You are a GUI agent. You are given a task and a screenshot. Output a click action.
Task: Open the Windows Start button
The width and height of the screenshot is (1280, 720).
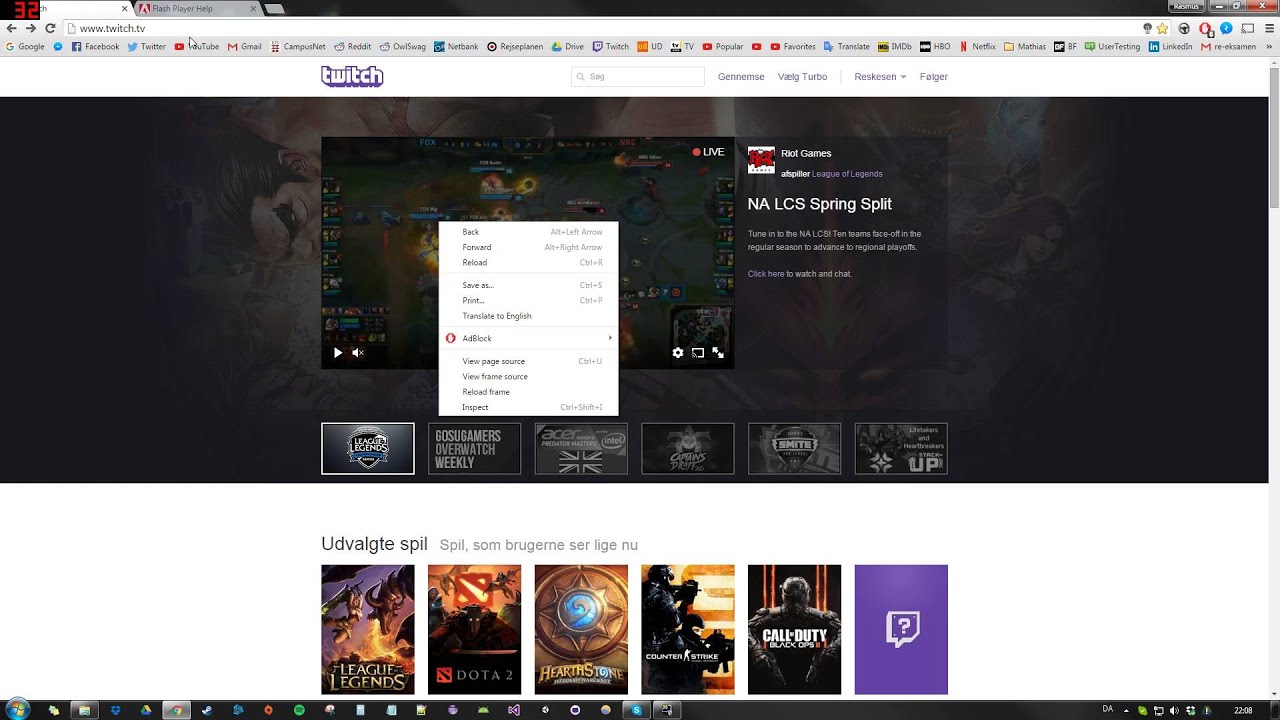[17, 710]
